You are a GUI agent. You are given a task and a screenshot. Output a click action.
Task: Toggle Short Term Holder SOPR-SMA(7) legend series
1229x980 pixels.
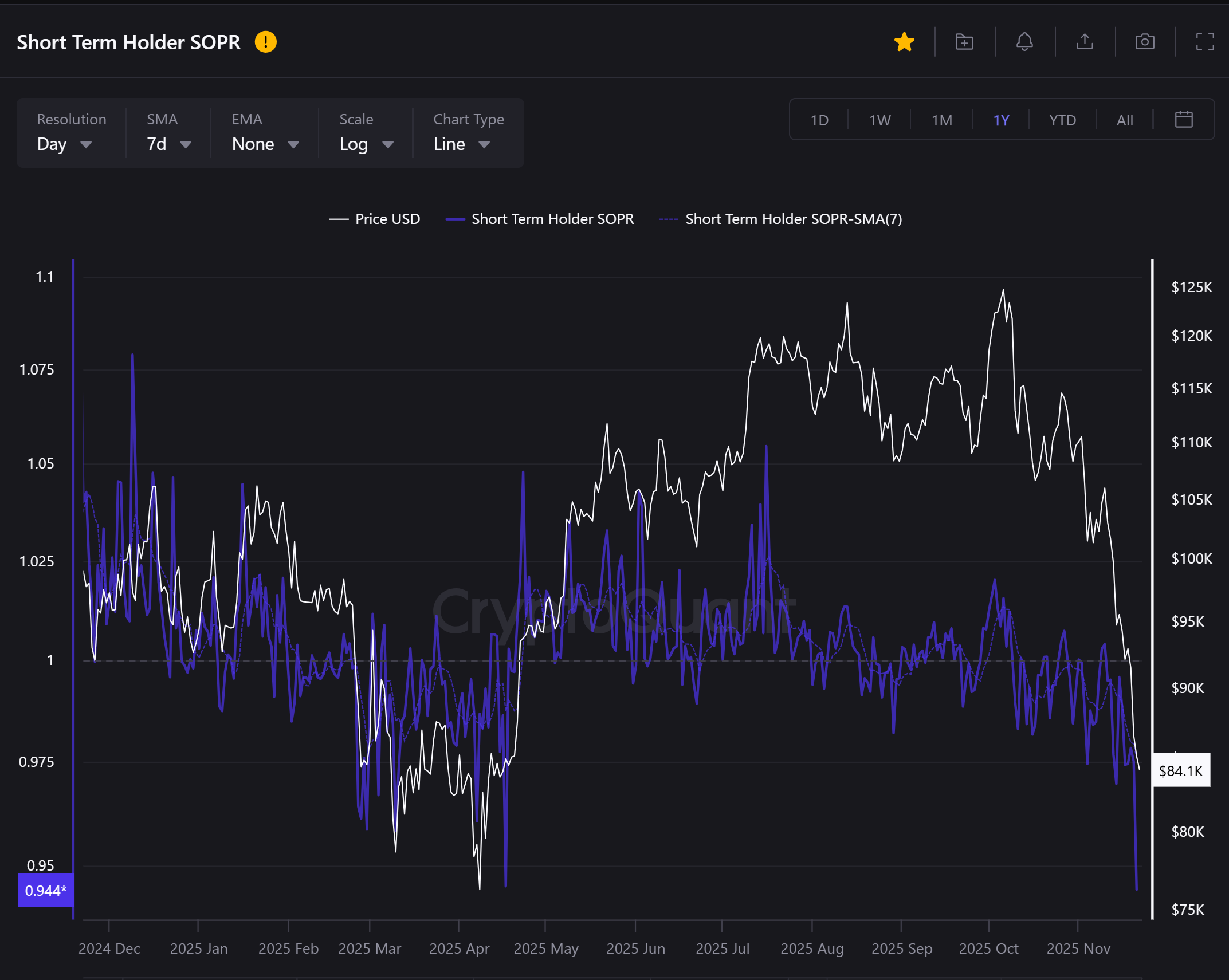[780, 219]
